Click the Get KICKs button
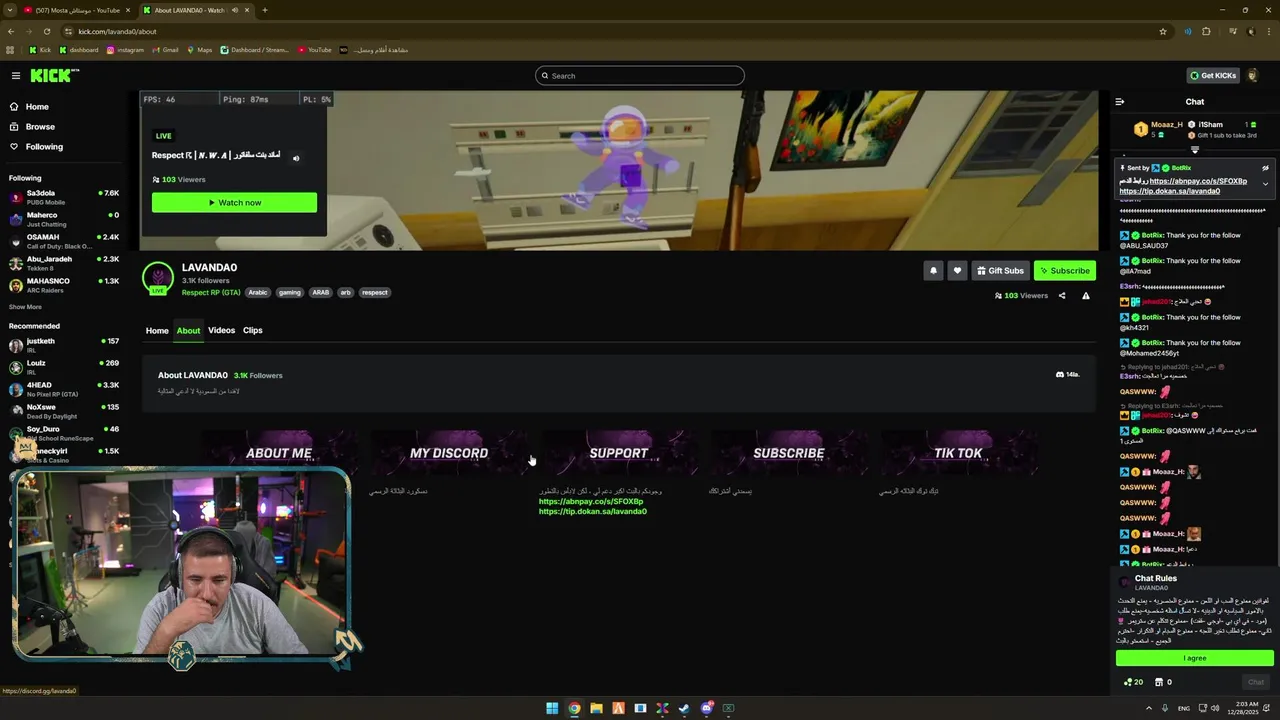This screenshot has width=1280, height=720. point(1213,76)
